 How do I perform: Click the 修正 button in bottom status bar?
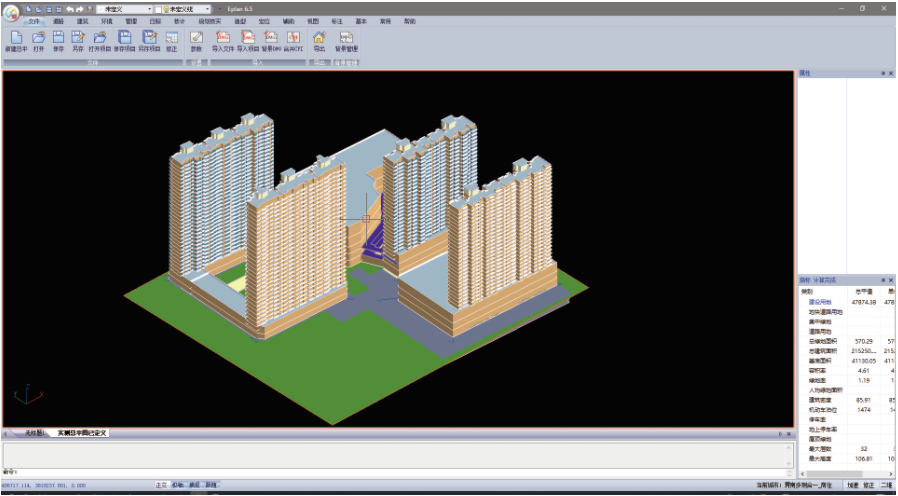tap(868, 485)
